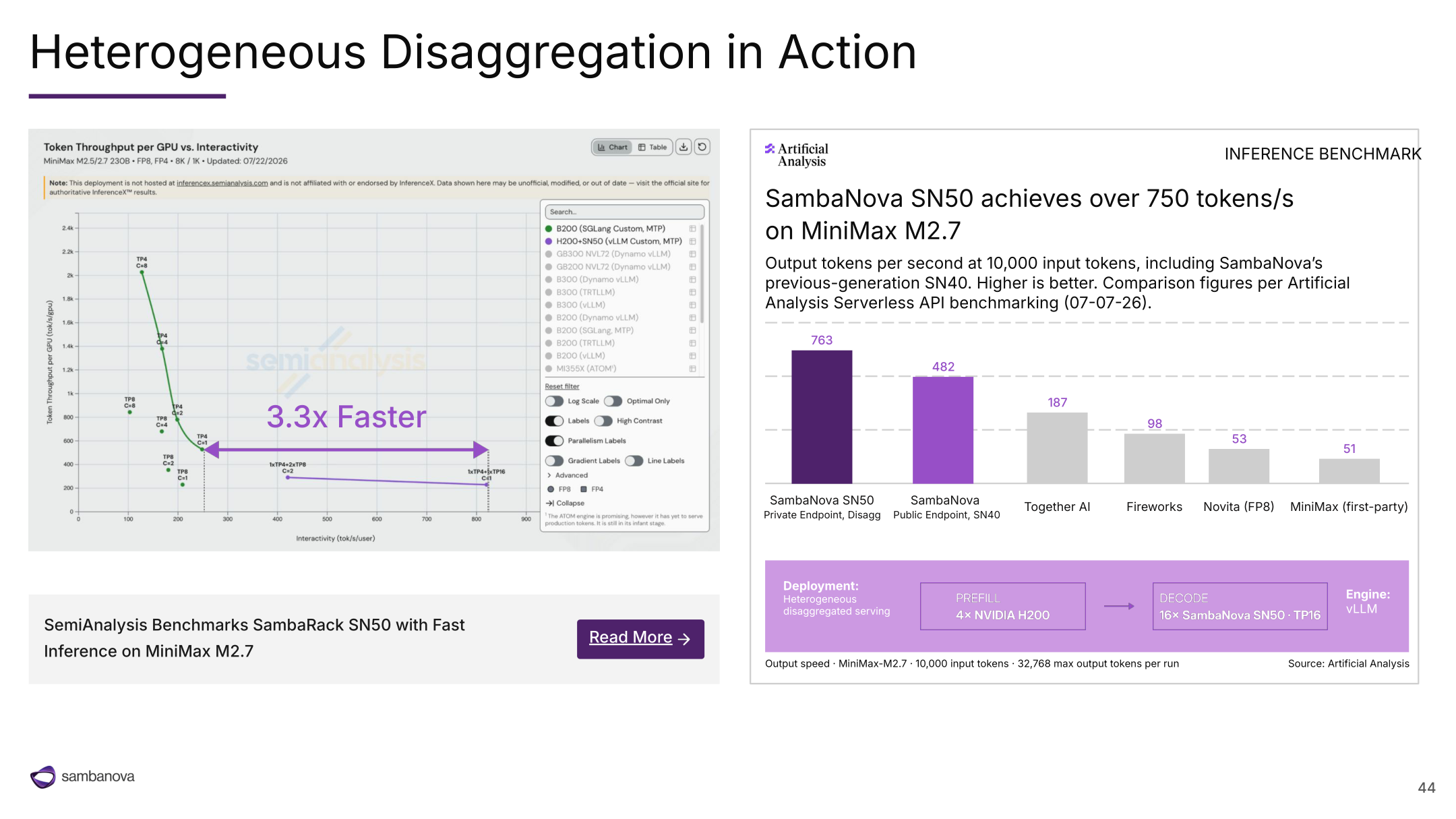1456x819 pixels.
Task: Switch to the Table view tab
Action: tap(653, 147)
